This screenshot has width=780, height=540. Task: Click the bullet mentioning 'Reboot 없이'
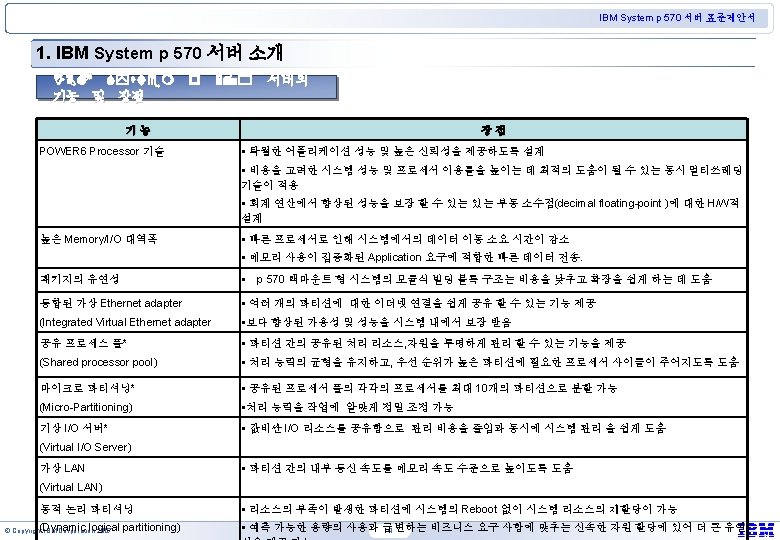coord(460,509)
